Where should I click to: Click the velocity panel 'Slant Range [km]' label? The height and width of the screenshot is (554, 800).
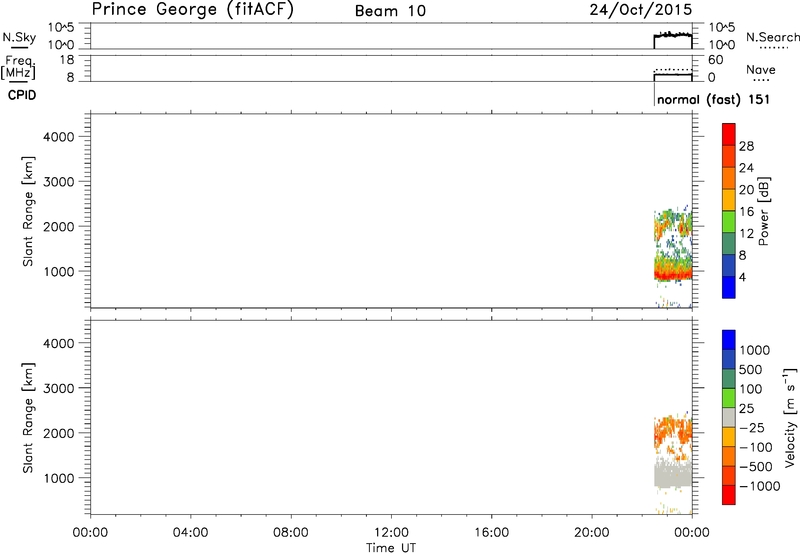(x=28, y=418)
